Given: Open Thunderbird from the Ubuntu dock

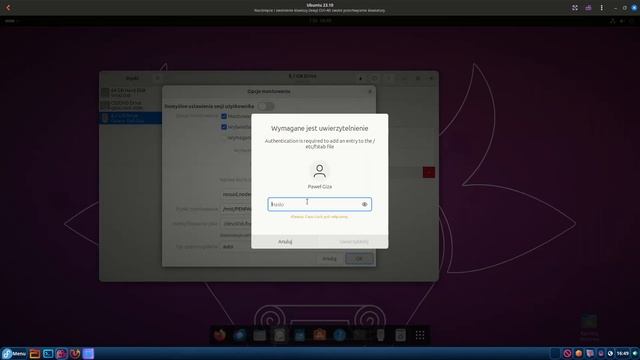Looking at the screenshot, I should click(240, 335).
